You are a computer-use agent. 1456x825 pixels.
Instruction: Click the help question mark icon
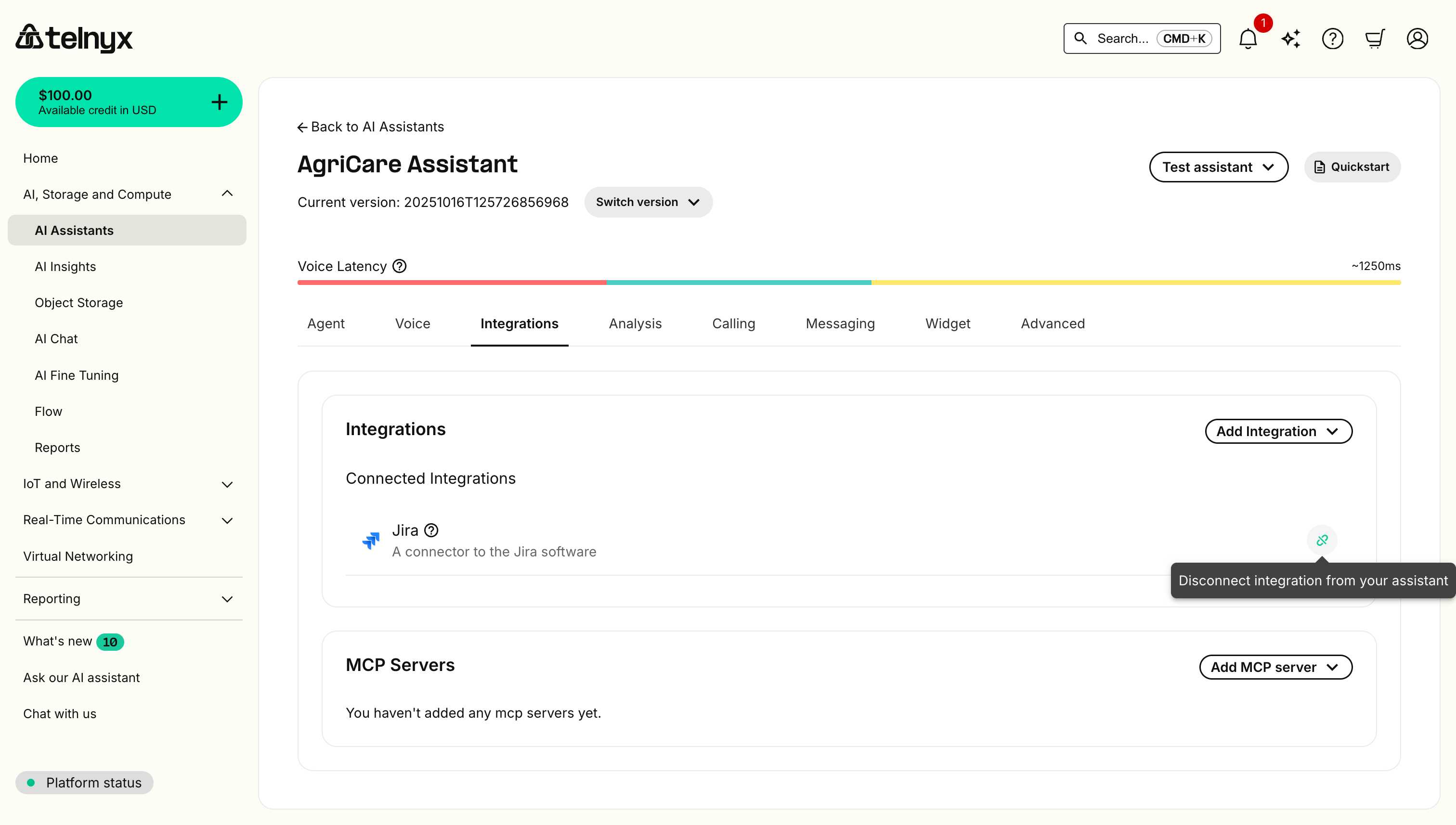click(1332, 38)
